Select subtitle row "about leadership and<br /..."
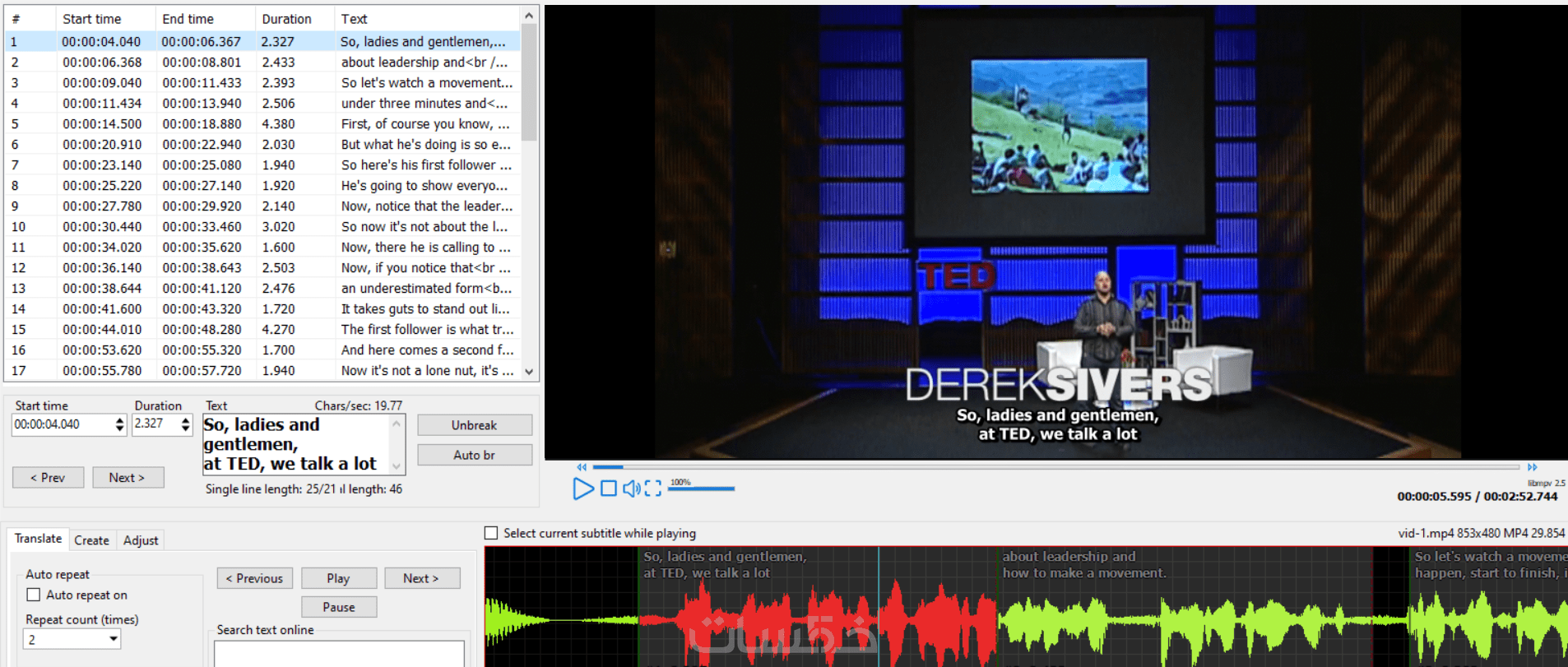 click(x=263, y=62)
